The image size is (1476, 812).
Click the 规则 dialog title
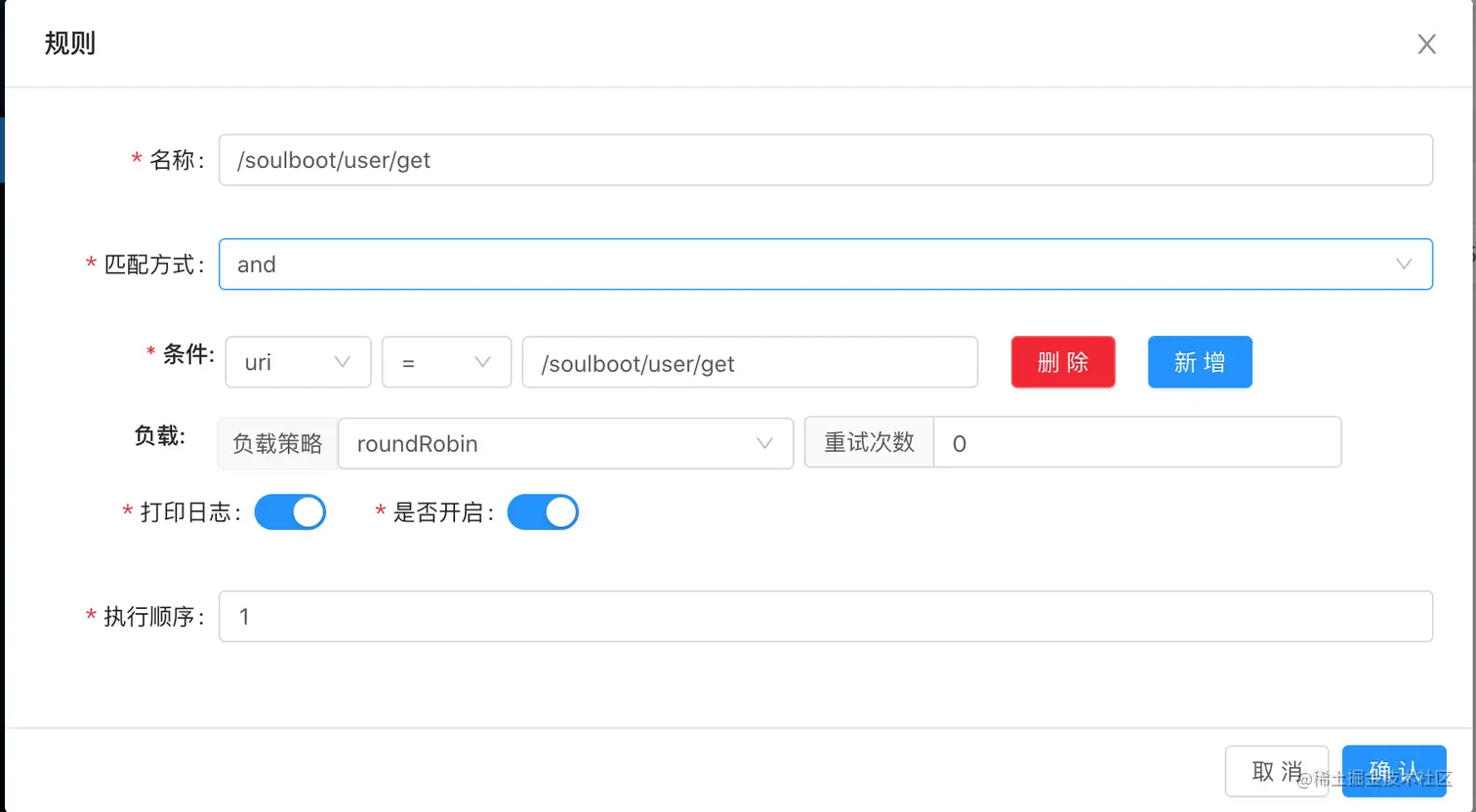tap(70, 44)
